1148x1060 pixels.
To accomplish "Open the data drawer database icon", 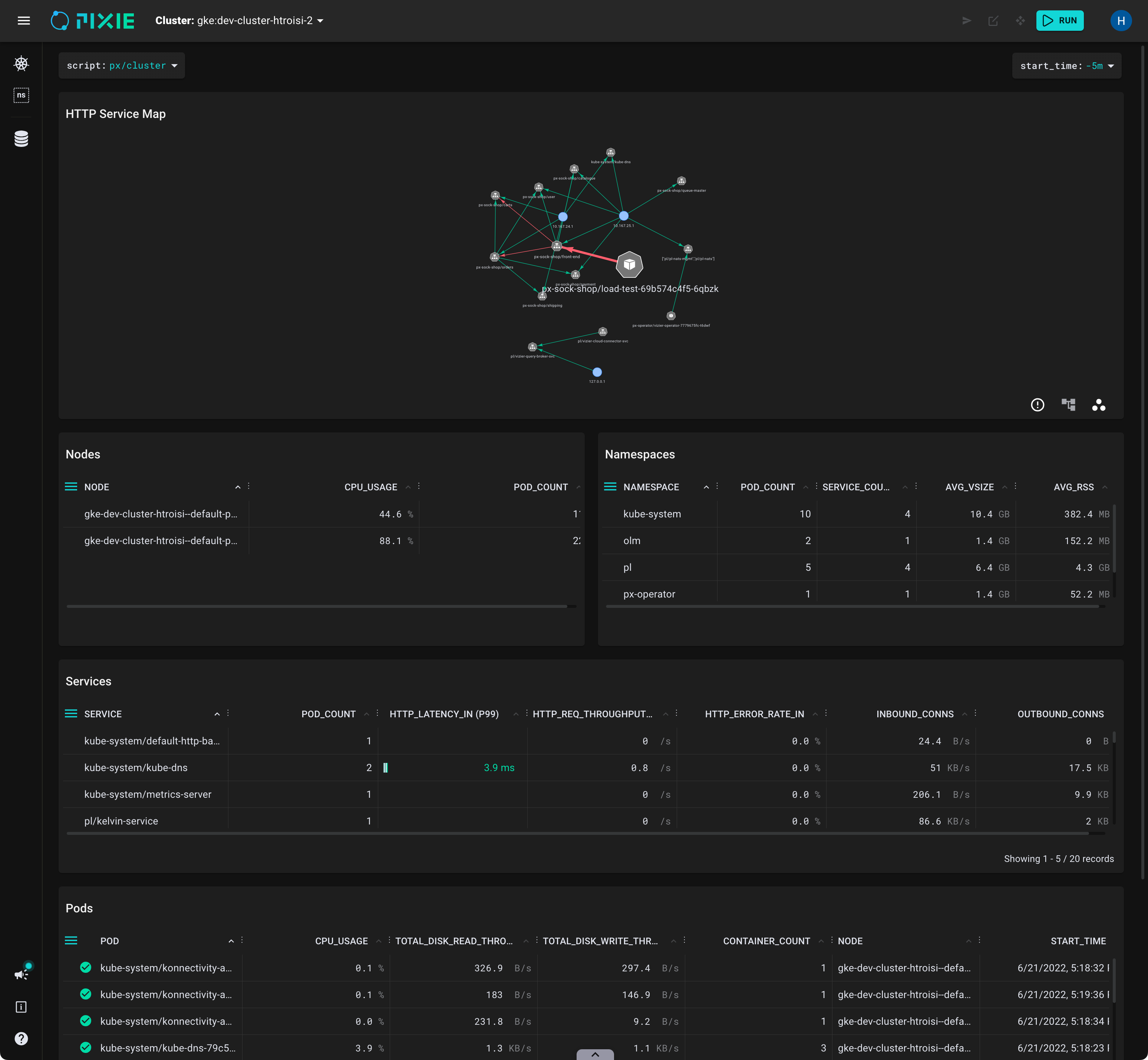I will 21,139.
